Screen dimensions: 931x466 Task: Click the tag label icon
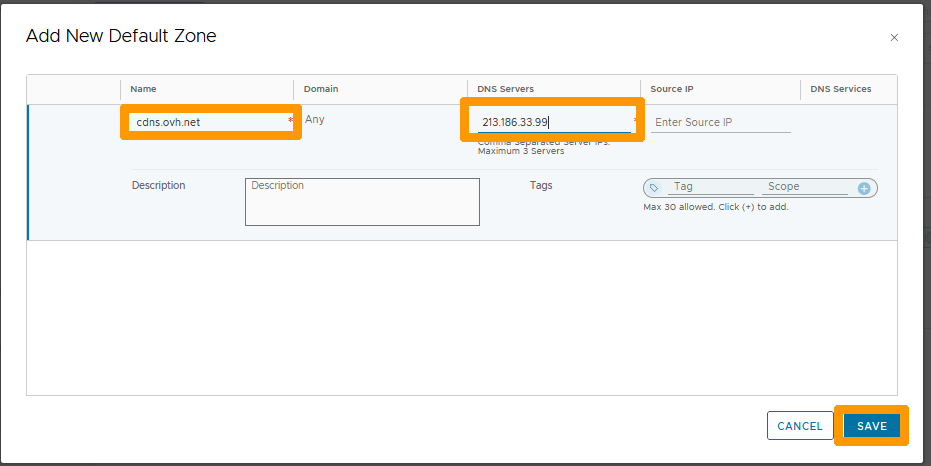tap(654, 188)
